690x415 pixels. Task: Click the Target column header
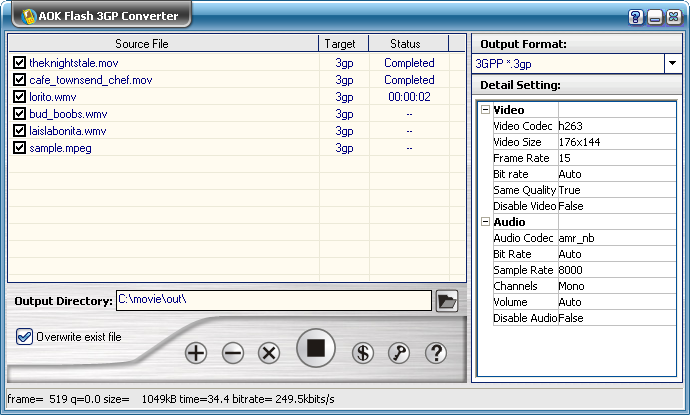tap(343, 44)
